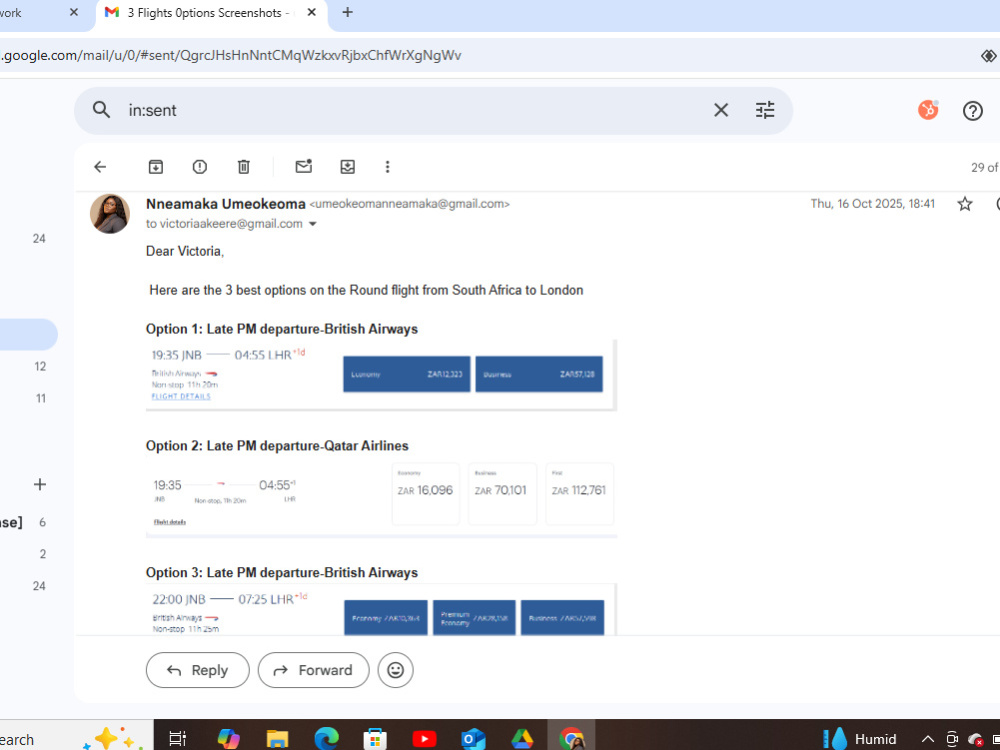This screenshot has width=1000, height=750.
Task: Open Option 2 Qatar Airlines screenshot
Action: (381, 497)
